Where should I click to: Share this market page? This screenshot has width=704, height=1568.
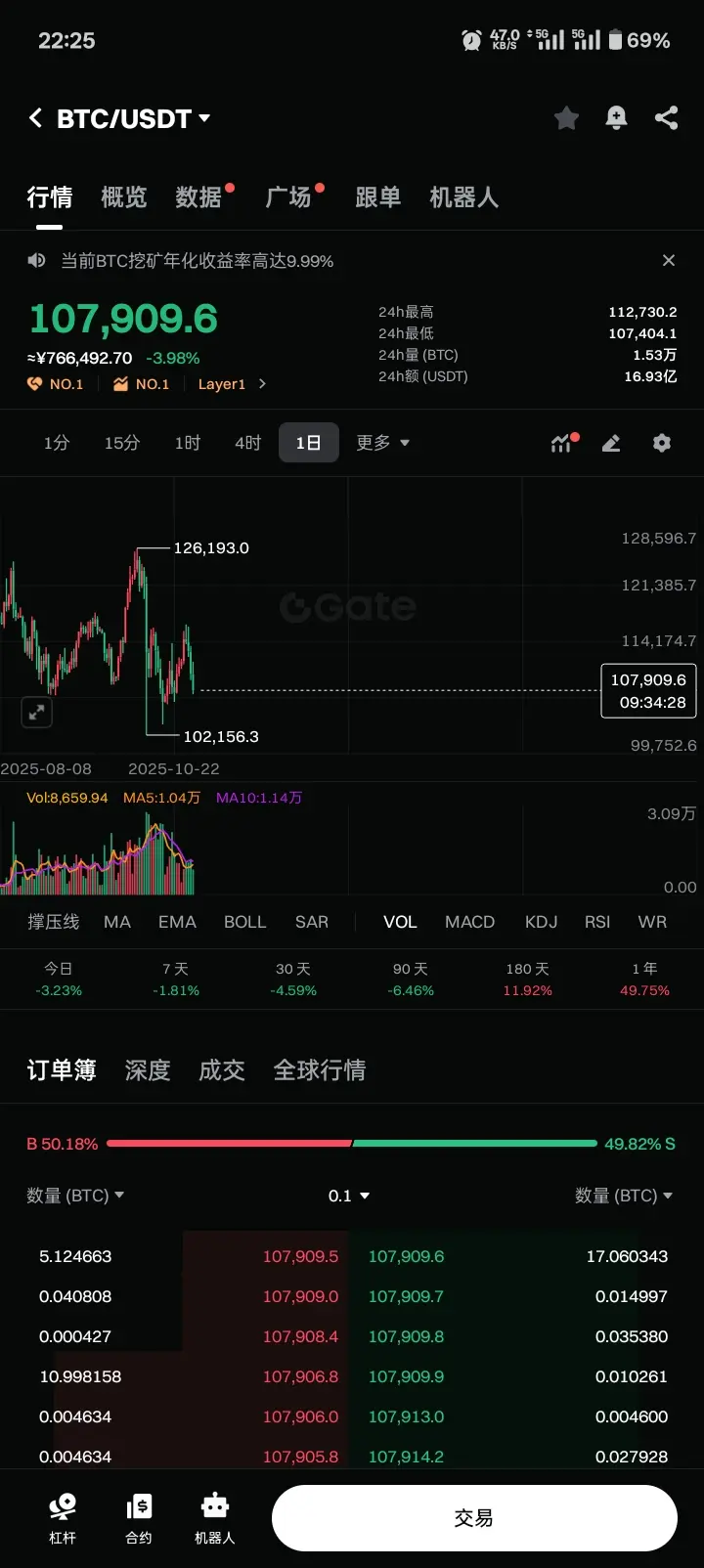click(667, 118)
